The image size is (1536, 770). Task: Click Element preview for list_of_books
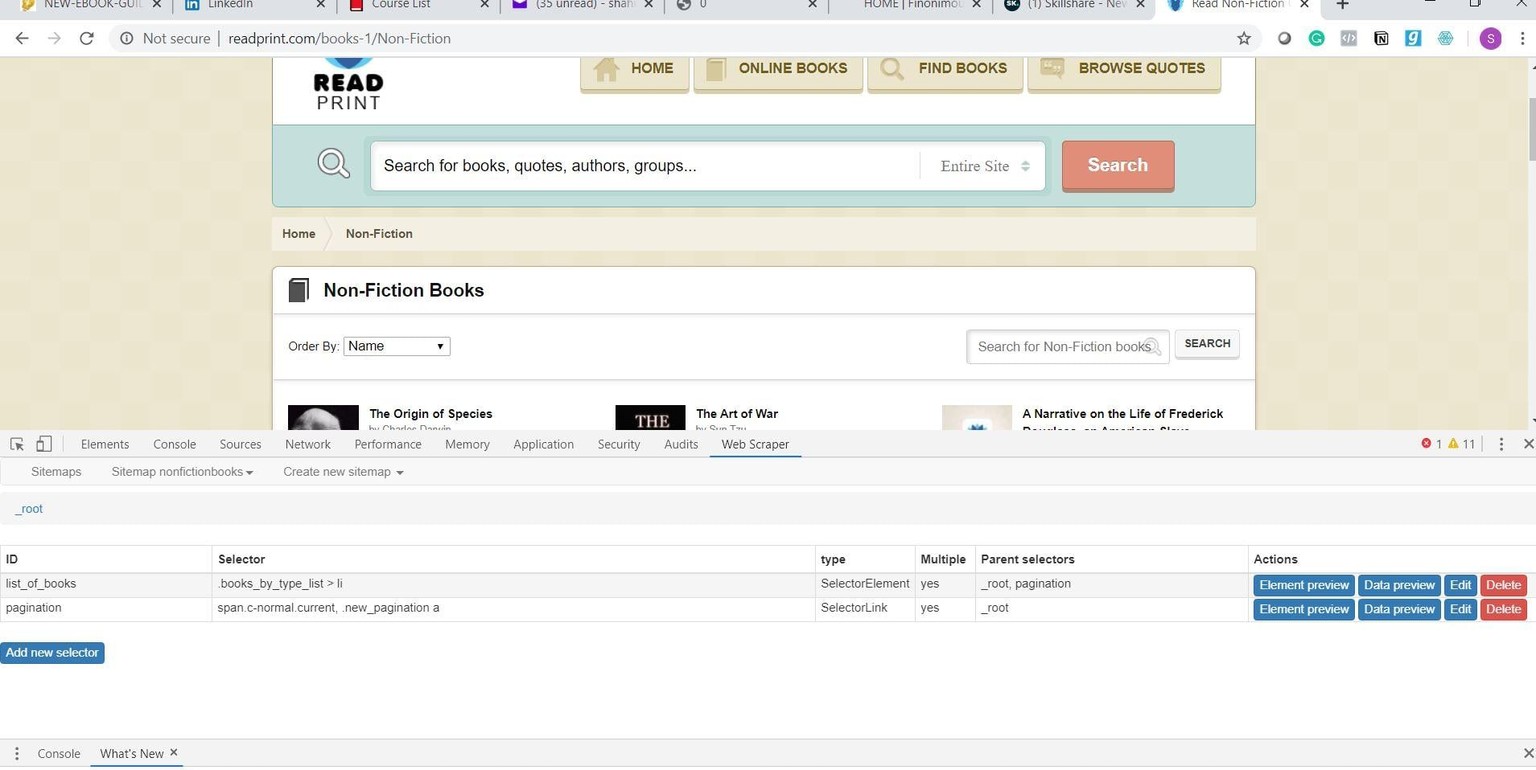coord(1304,585)
